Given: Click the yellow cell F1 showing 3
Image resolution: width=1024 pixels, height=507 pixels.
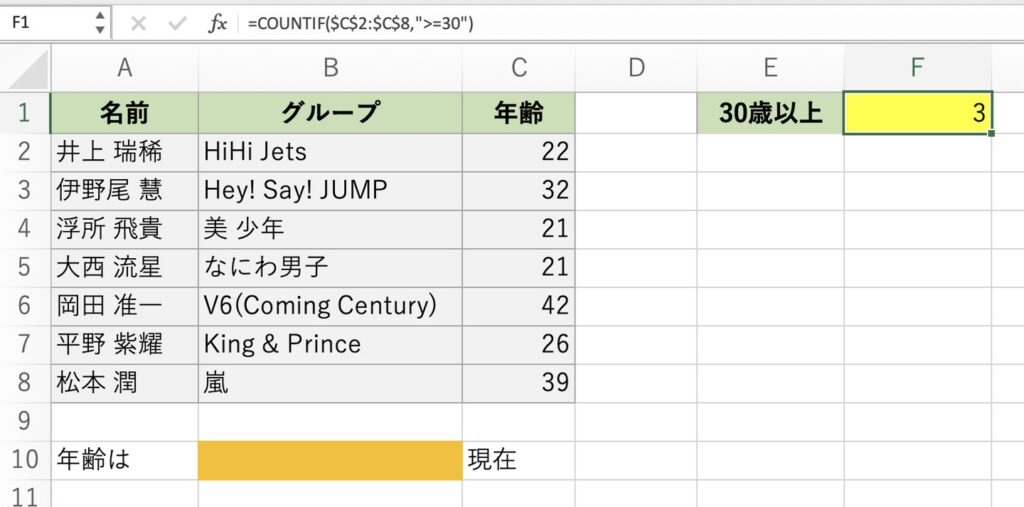Looking at the screenshot, I should [x=917, y=113].
